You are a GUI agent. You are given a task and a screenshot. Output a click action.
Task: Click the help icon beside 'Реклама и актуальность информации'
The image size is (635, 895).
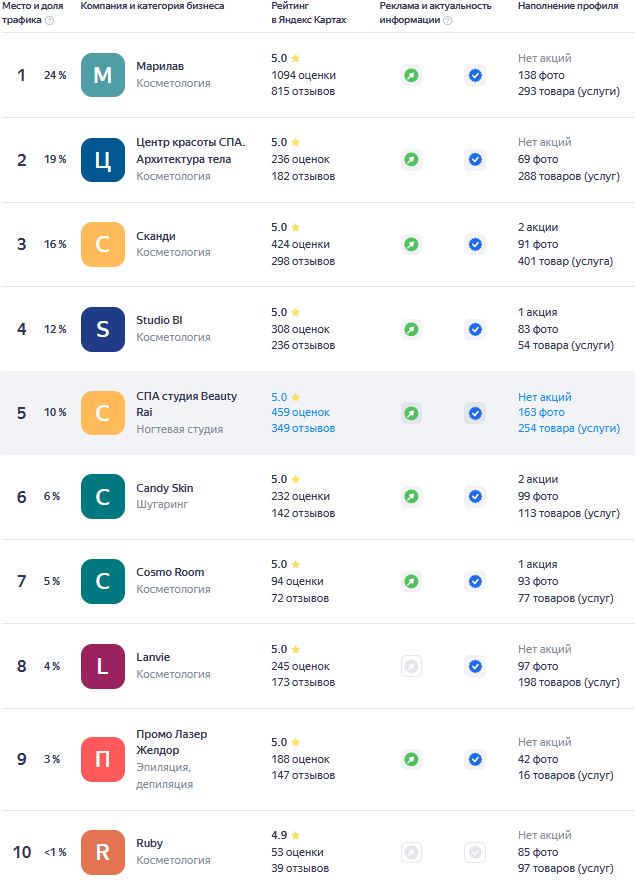coord(447,20)
